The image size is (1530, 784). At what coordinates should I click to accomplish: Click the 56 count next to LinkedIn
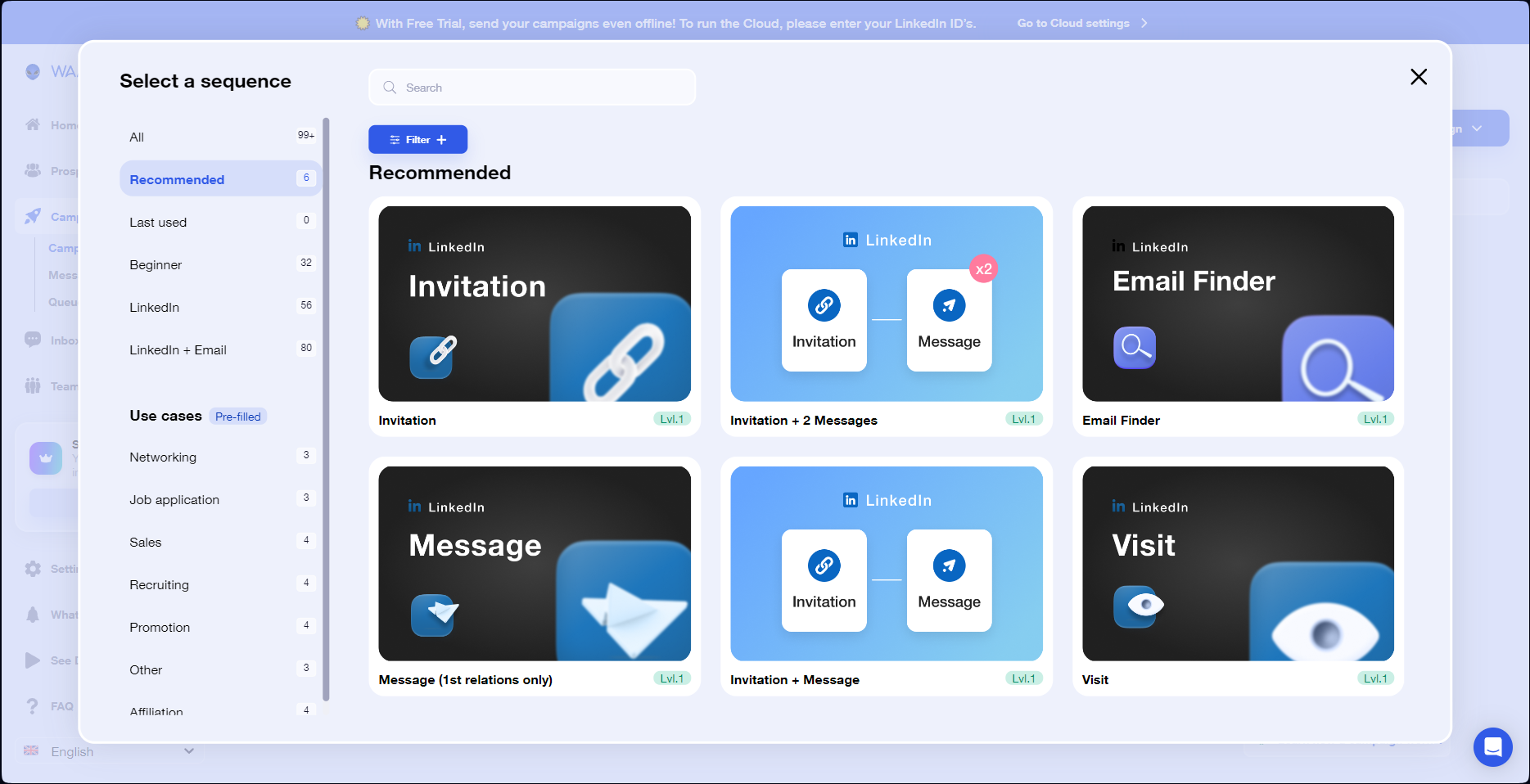click(x=306, y=305)
